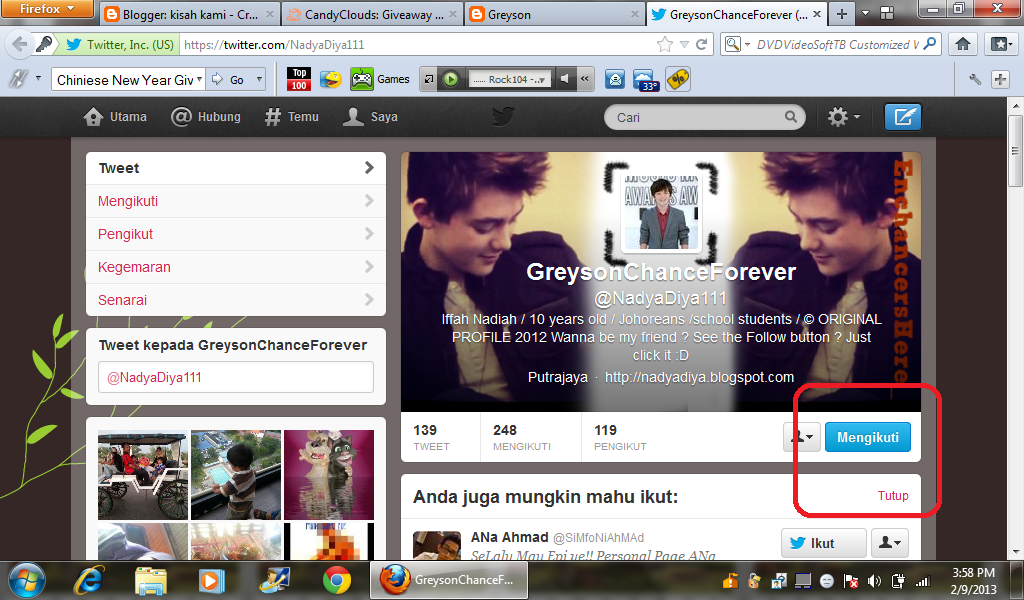Go back with the browser back arrow
Screen dimensions: 1024x600
click(20, 44)
